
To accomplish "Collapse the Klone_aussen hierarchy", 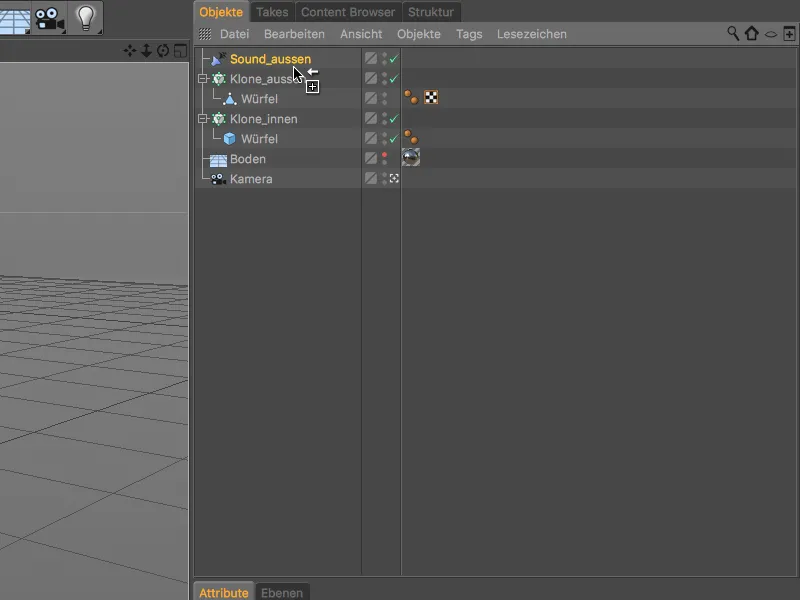I will coord(203,79).
